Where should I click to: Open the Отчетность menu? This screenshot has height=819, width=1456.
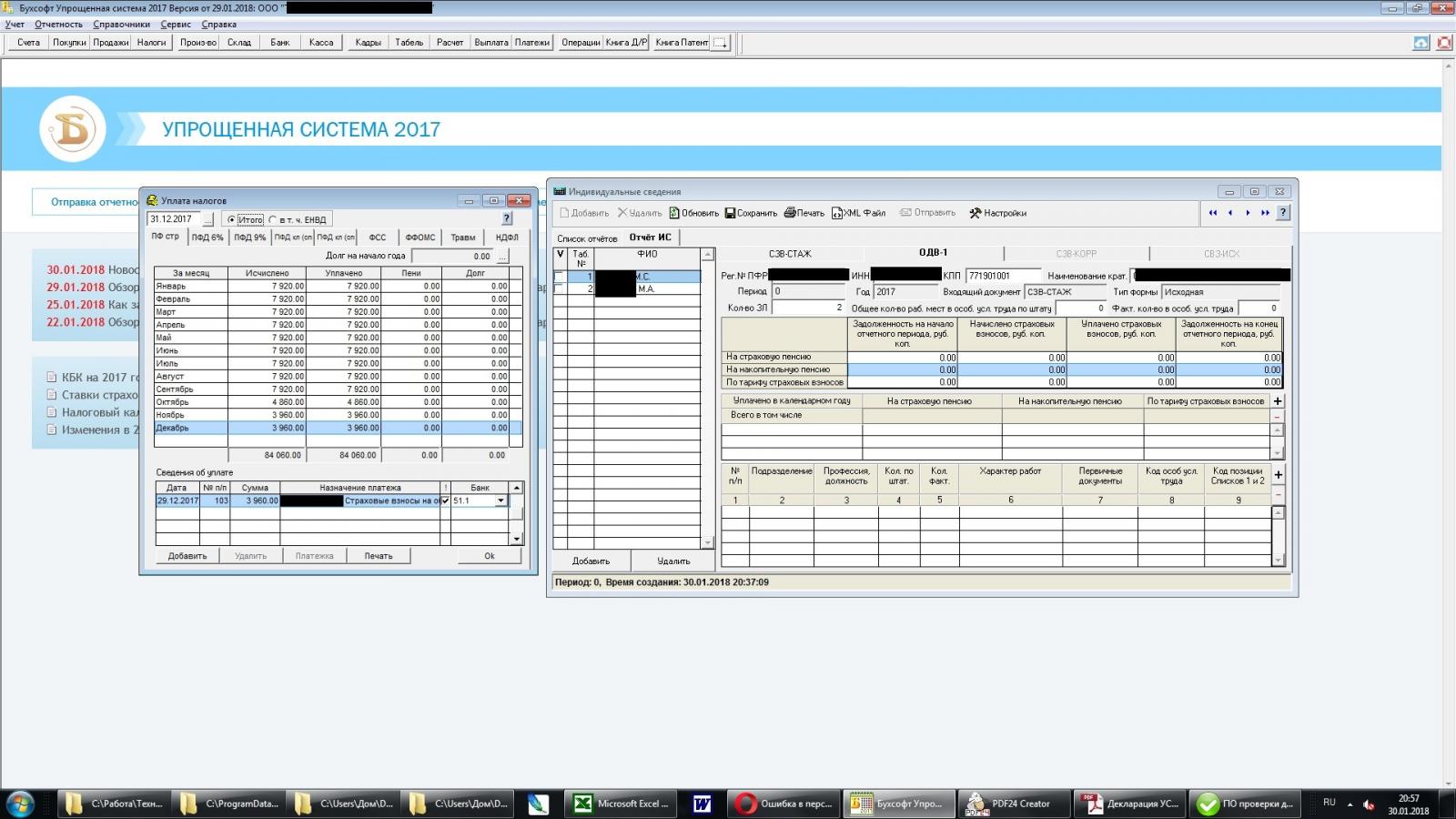pyautogui.click(x=58, y=25)
